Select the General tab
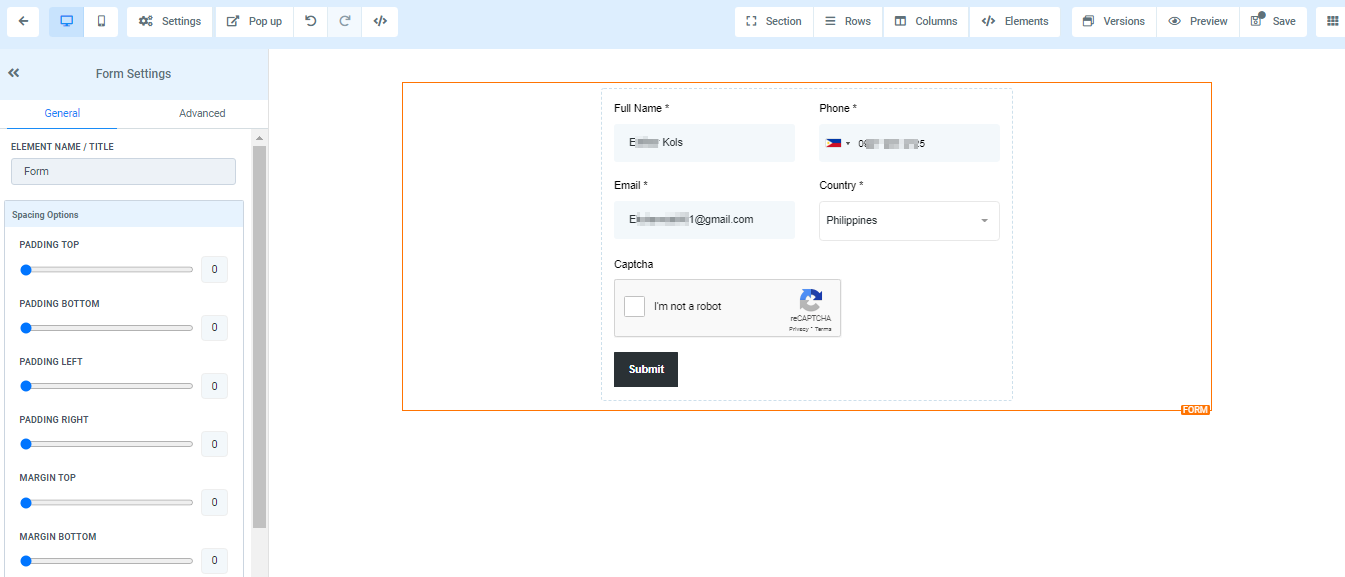Image resolution: width=1345 pixels, height=577 pixels. (x=62, y=113)
